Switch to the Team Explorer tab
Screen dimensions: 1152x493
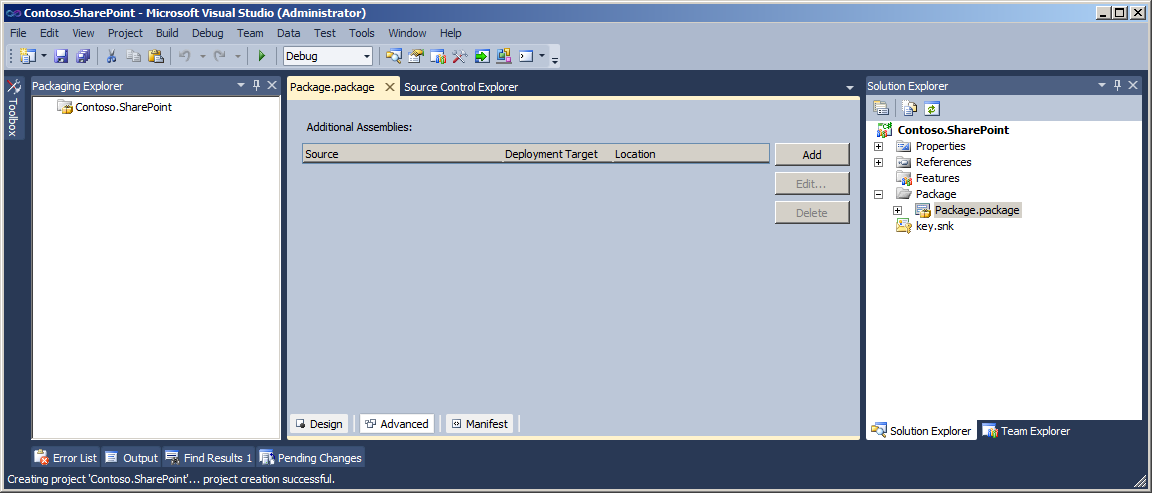(x=1026, y=431)
